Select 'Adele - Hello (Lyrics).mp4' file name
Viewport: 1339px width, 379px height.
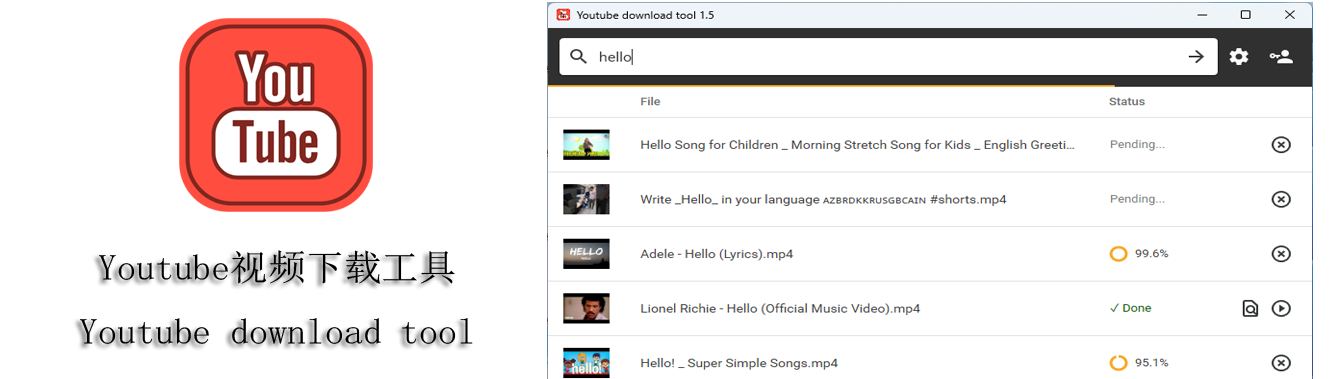(717, 254)
